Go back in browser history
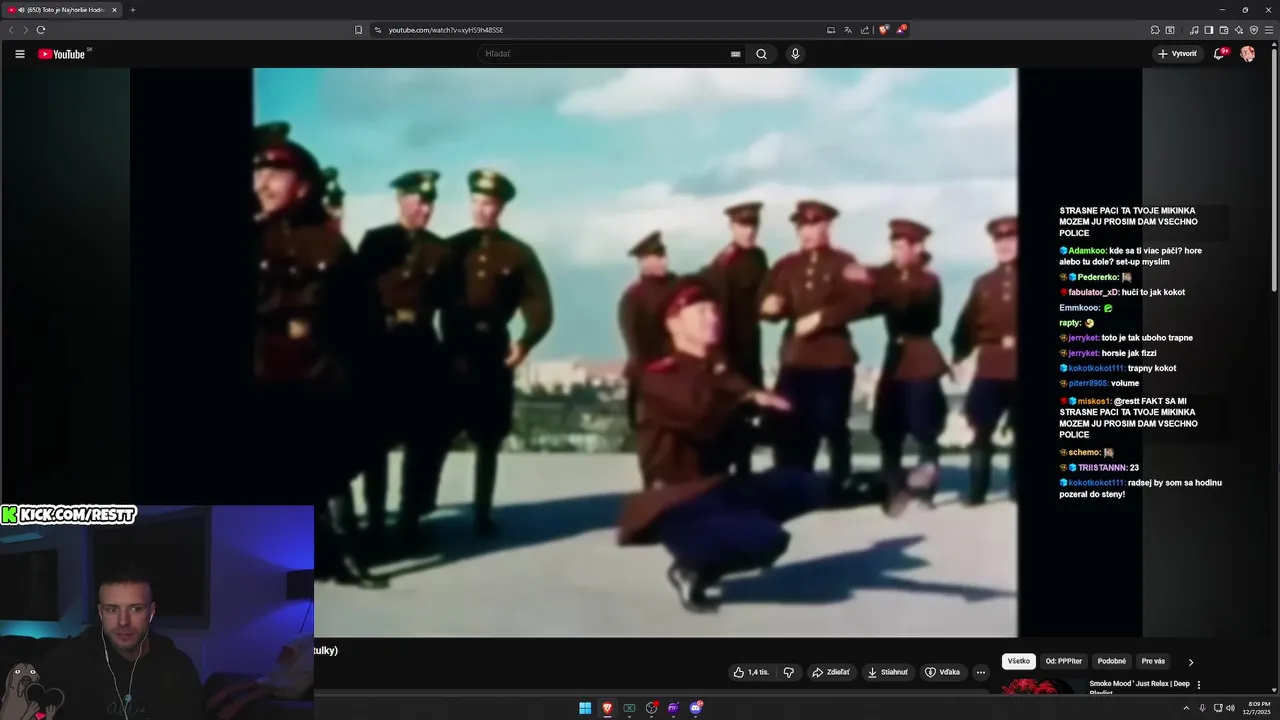Screen dimensions: 1280x720 click(x=11, y=30)
